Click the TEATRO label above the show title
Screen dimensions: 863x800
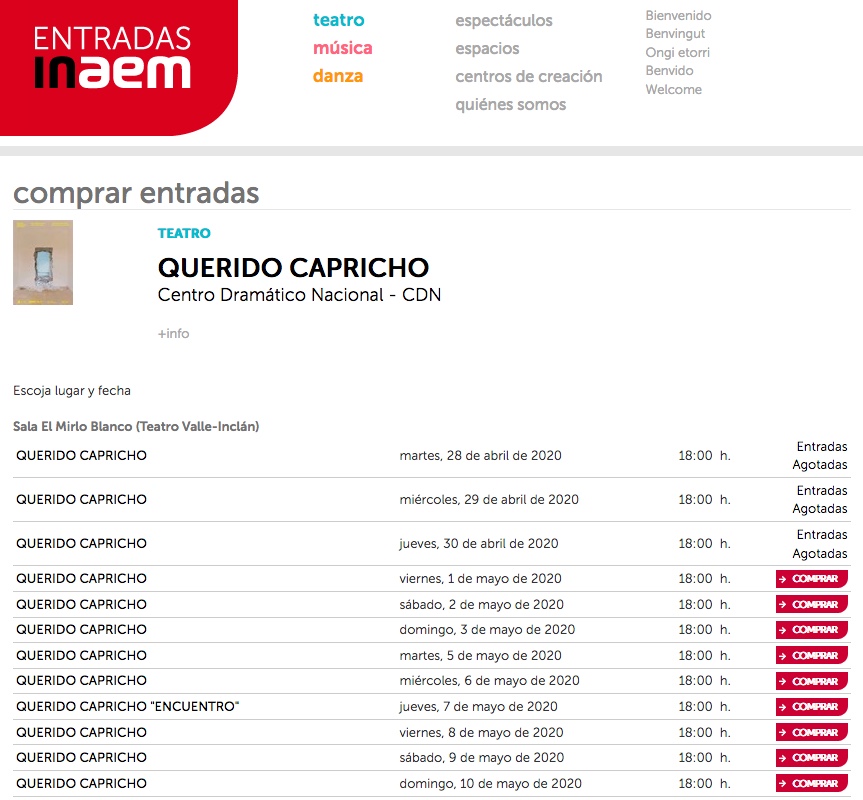tap(183, 232)
